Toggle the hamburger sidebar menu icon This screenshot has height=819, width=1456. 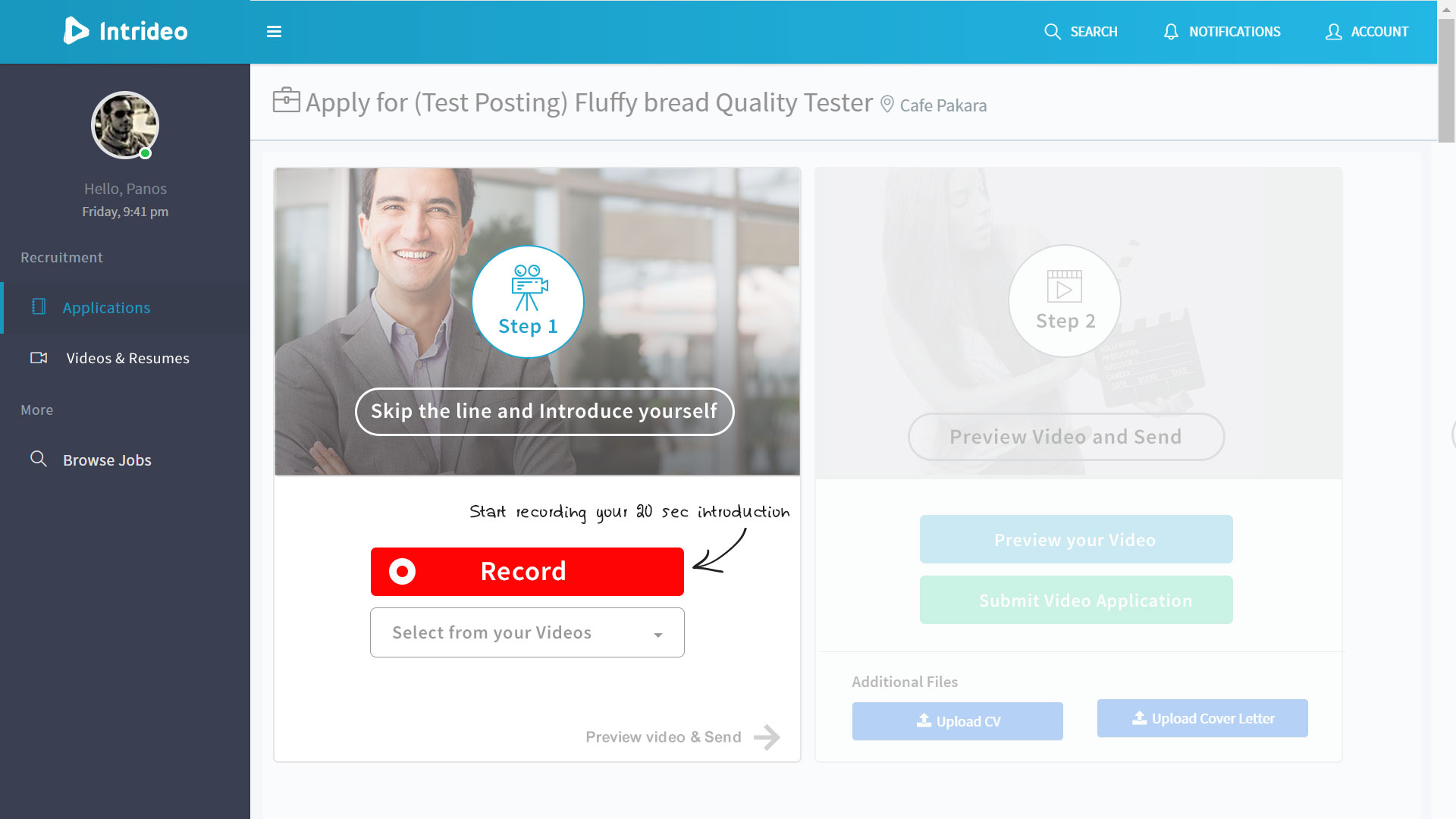274,32
